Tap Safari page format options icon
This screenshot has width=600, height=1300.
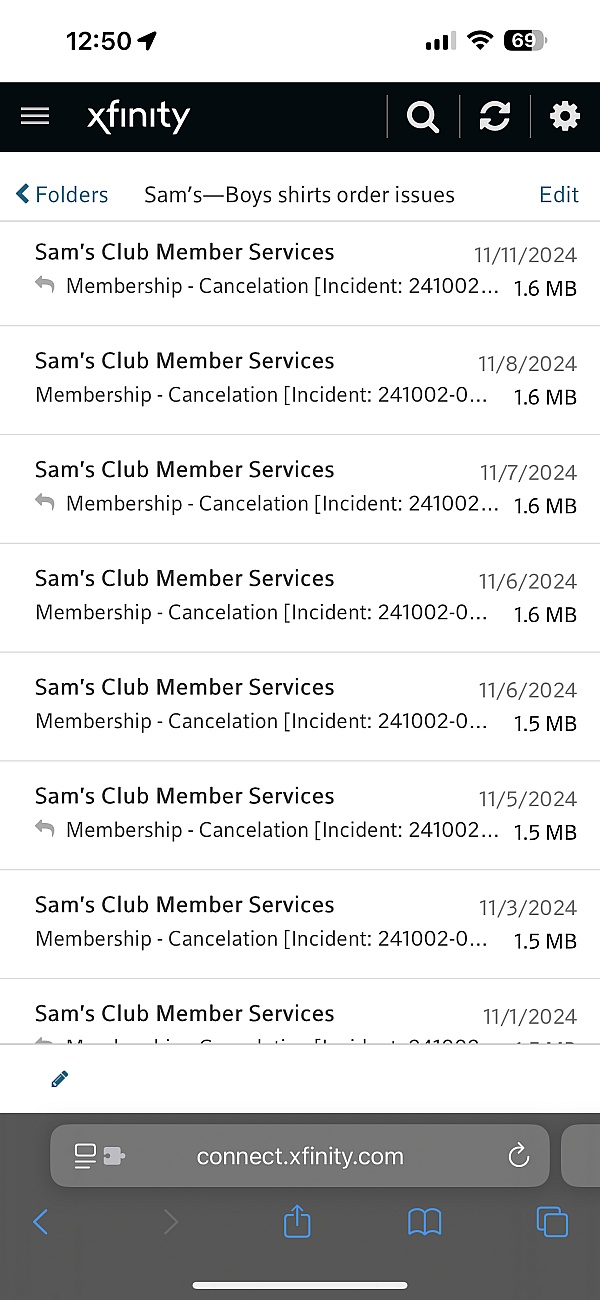point(99,1157)
